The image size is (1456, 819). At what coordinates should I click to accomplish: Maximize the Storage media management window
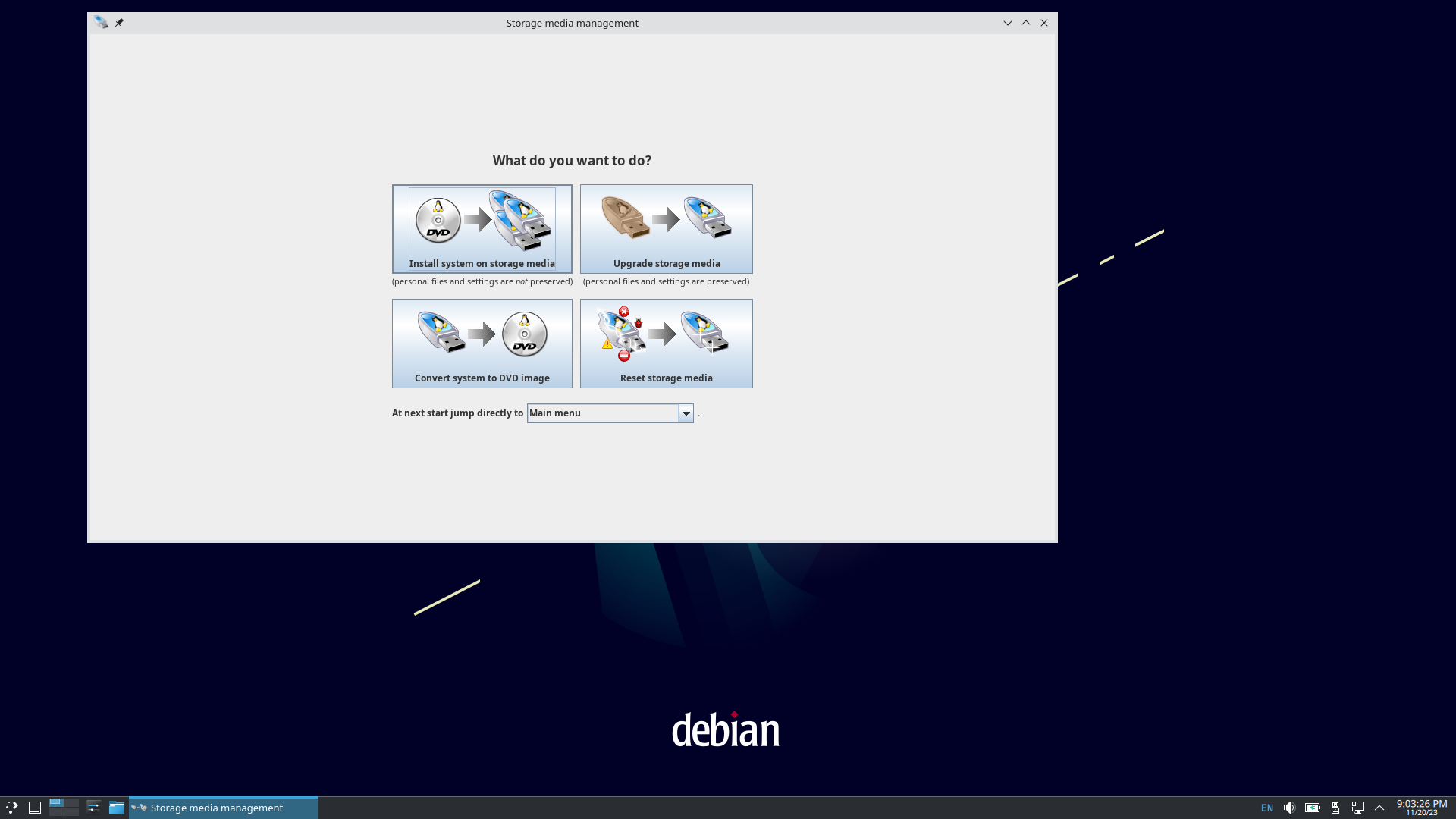1026,23
